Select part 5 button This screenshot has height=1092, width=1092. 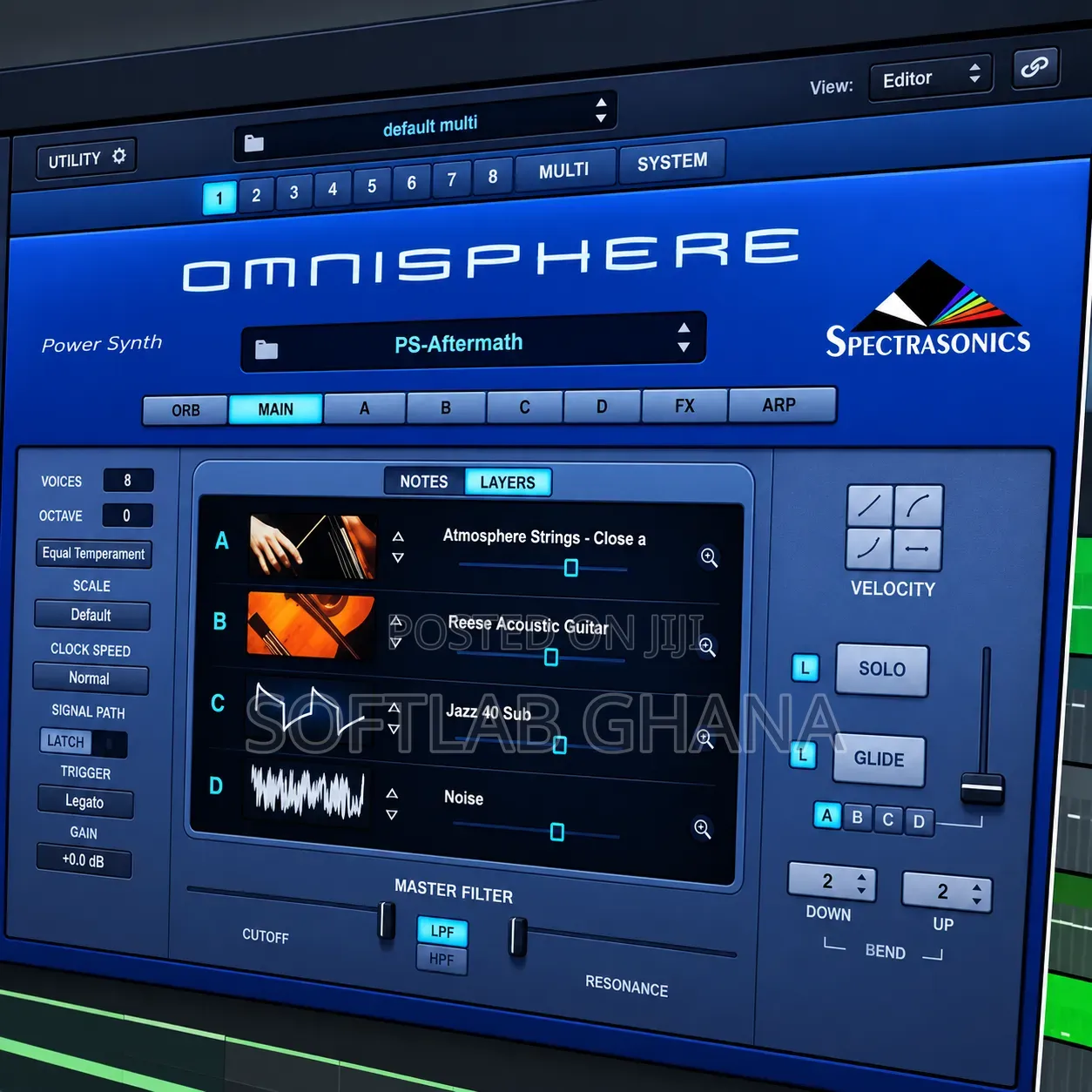[x=372, y=186]
